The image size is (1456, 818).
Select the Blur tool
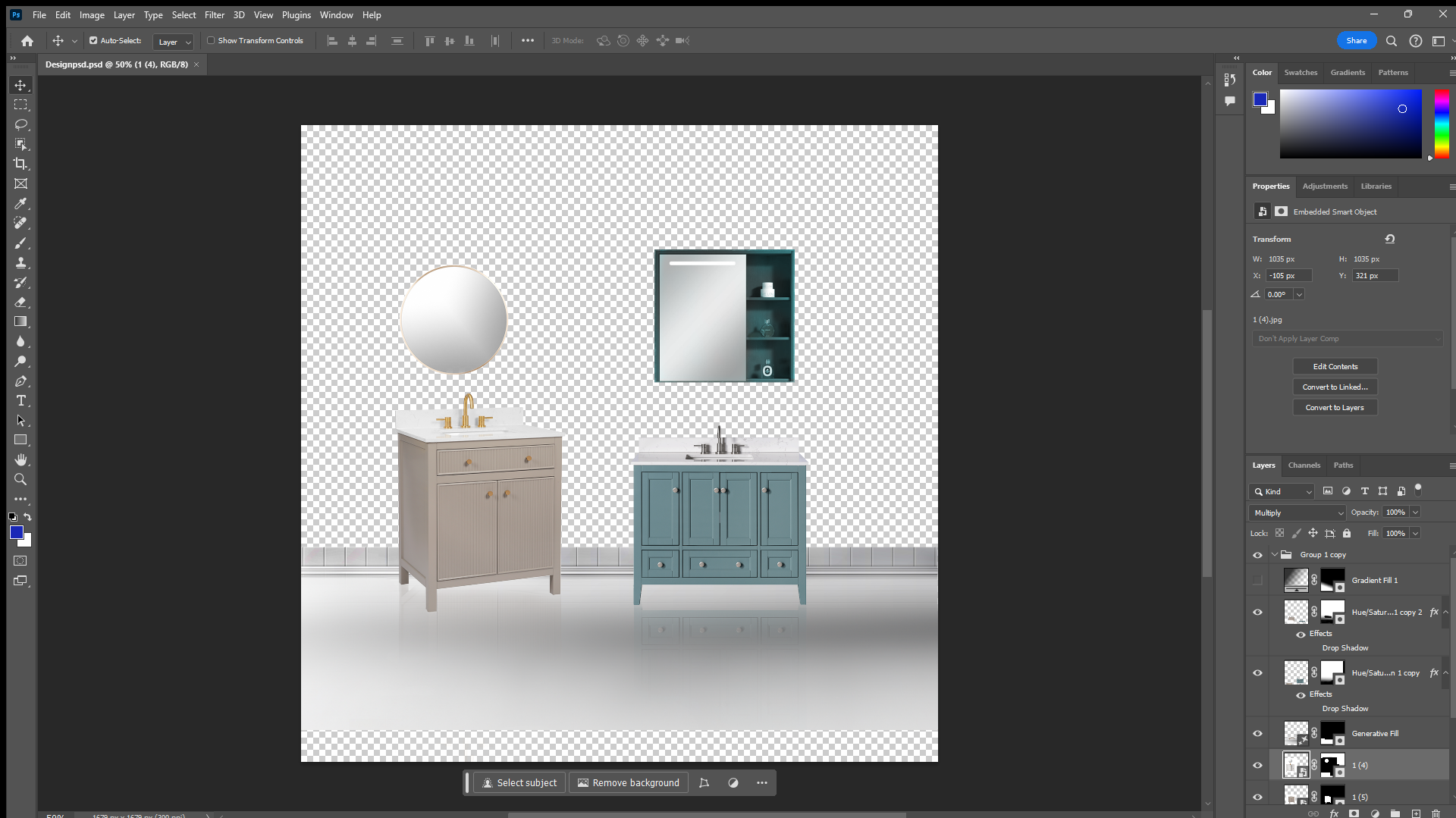pos(20,341)
